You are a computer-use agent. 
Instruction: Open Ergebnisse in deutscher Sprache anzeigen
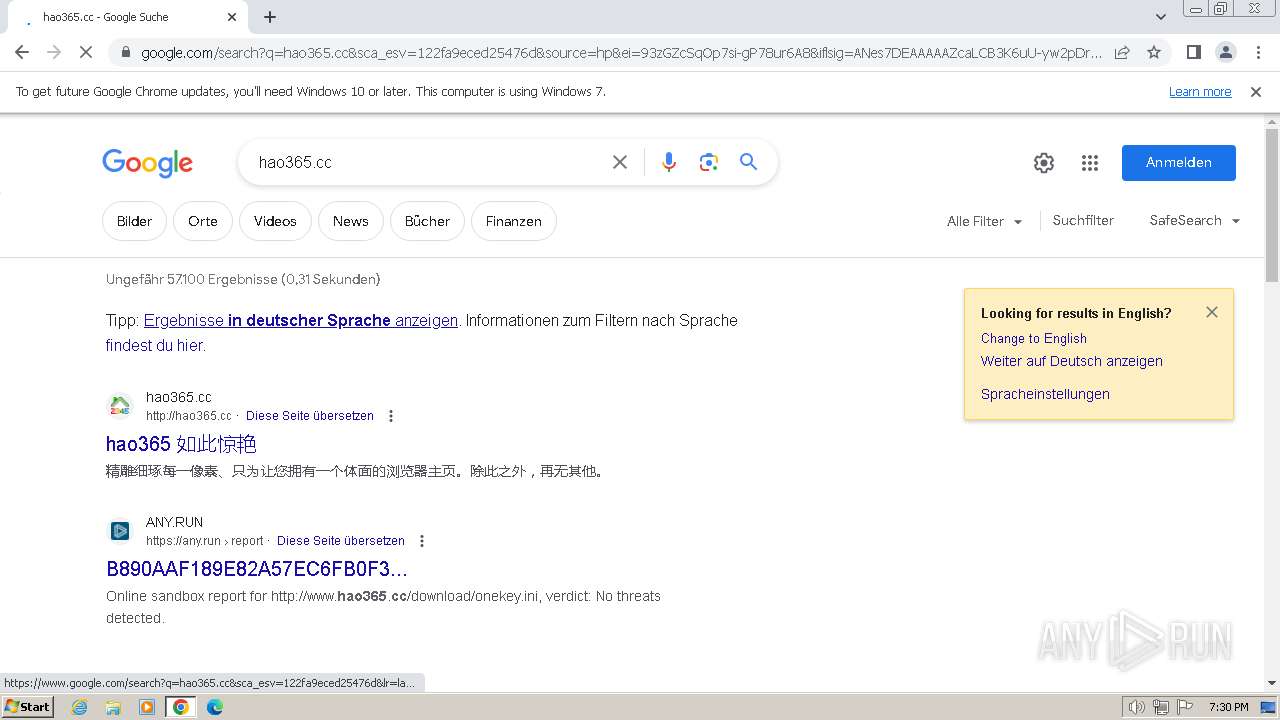(x=301, y=321)
